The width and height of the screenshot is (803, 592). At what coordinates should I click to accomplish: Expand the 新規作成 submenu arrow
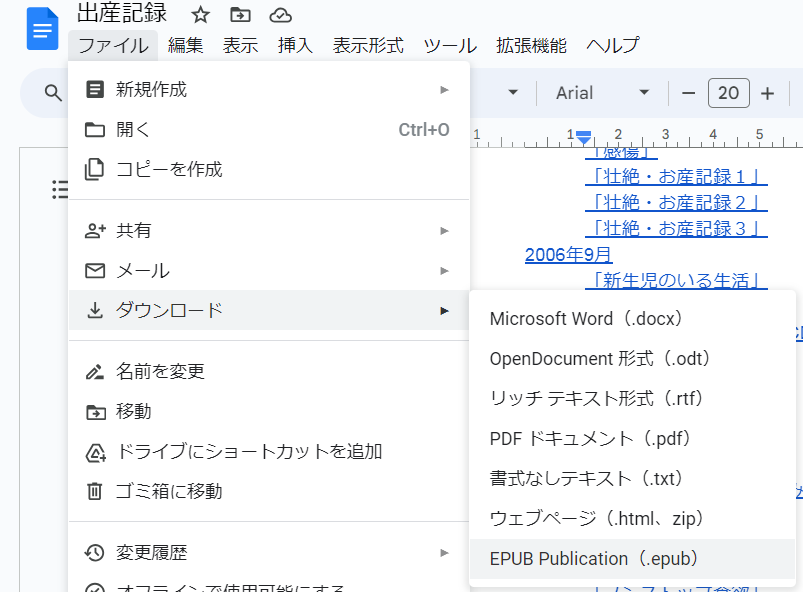[445, 90]
